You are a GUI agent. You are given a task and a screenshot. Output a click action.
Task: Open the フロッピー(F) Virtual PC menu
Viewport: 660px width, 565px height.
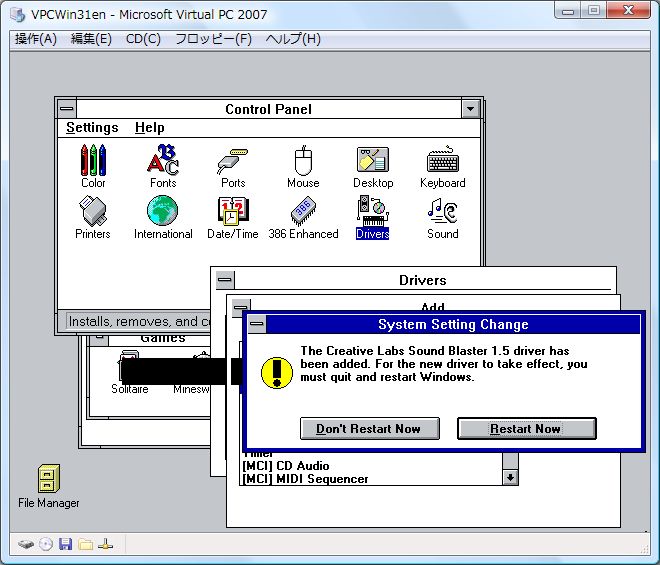[213, 39]
